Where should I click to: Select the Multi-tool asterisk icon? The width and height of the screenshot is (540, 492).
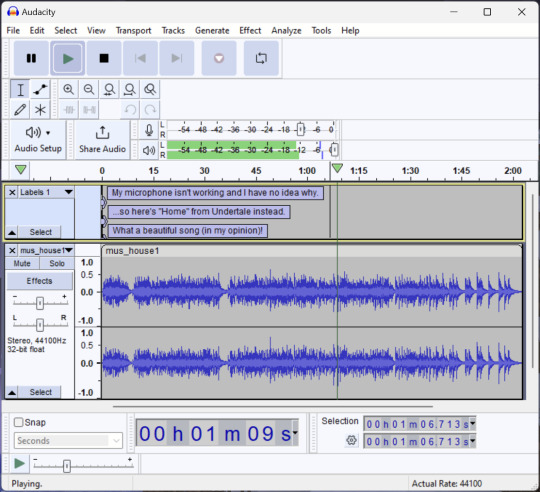tap(40, 110)
